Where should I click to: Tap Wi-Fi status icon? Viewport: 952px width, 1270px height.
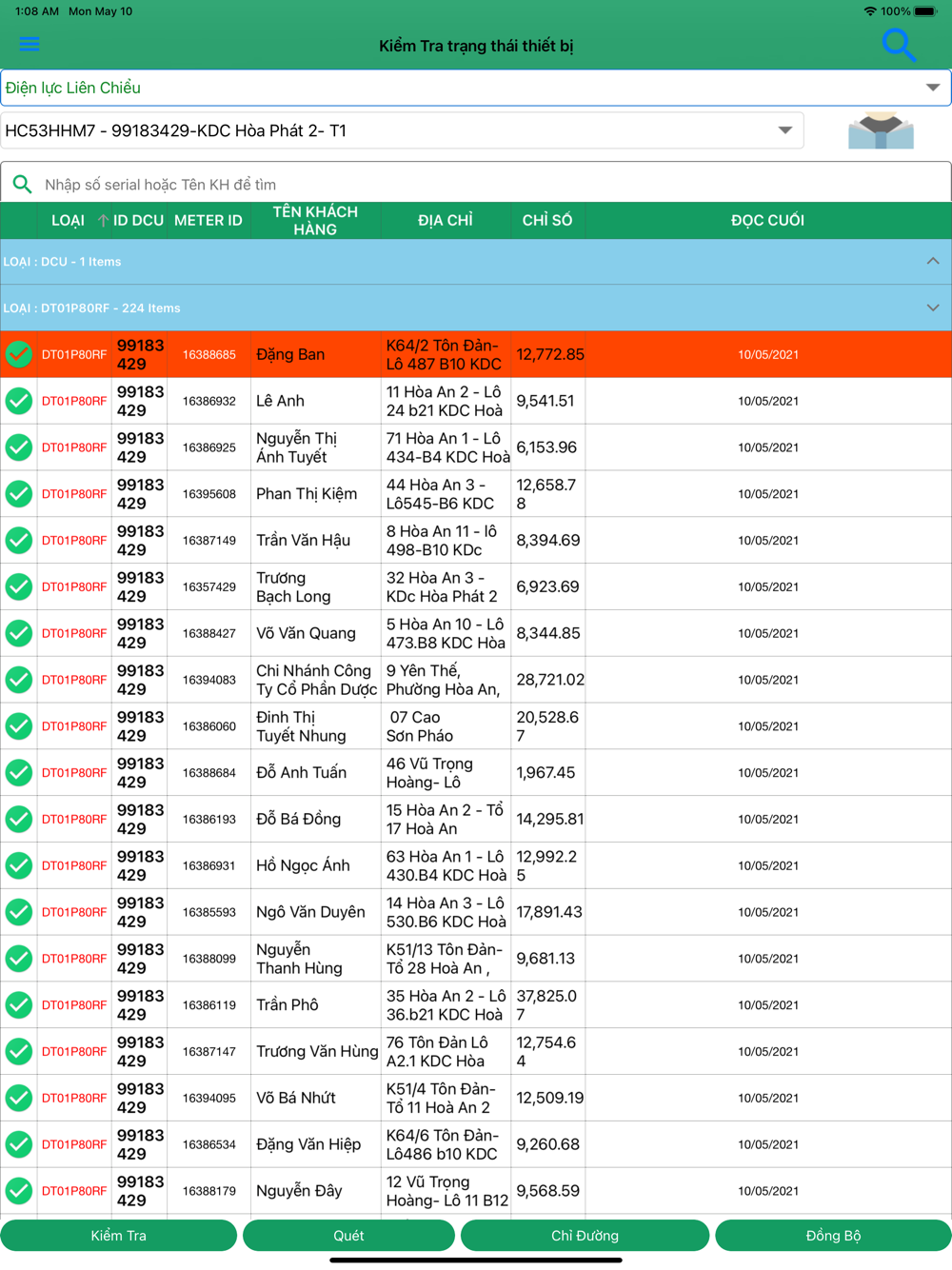click(869, 11)
